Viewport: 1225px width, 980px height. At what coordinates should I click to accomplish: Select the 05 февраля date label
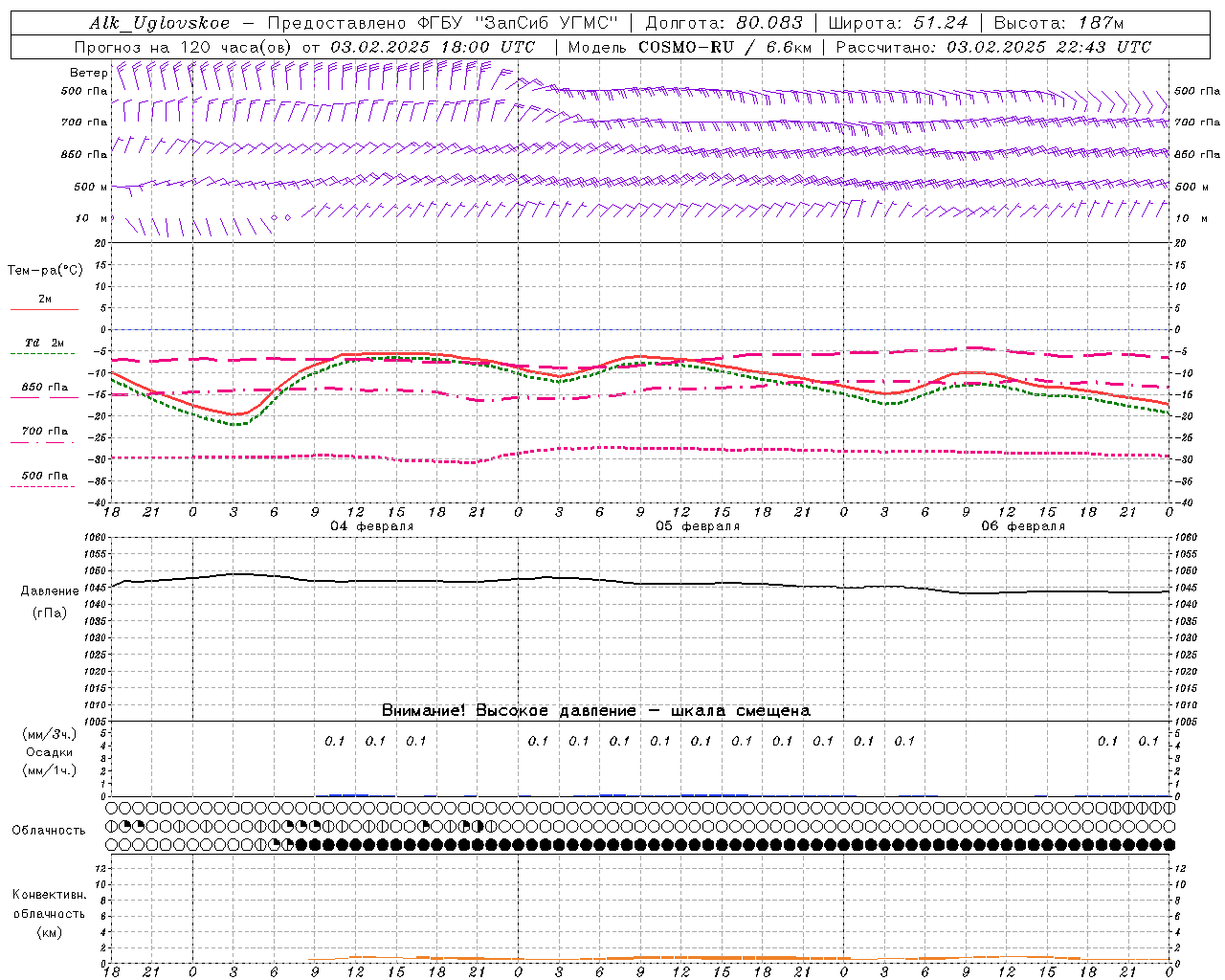(697, 526)
